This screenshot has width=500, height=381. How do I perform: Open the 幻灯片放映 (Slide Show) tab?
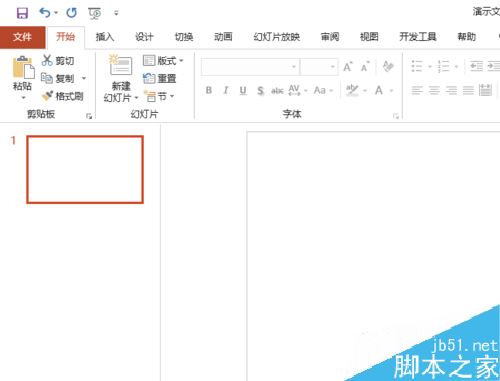[276, 37]
